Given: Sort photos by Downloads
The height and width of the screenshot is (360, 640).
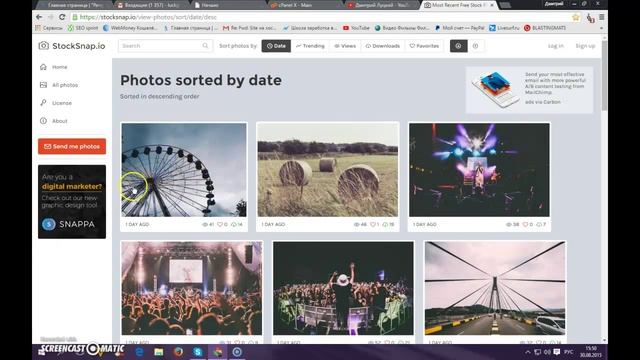Looking at the screenshot, I should (382, 46).
